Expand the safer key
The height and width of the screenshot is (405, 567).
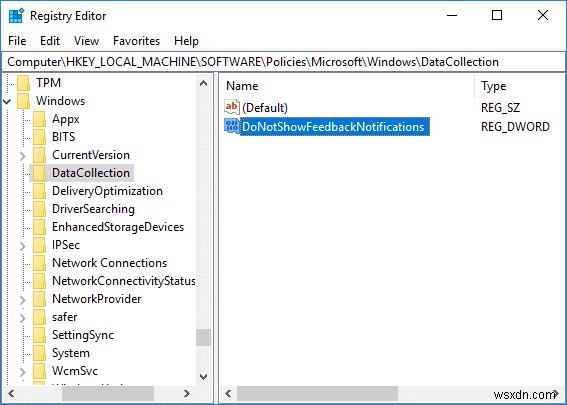[x=23, y=318]
